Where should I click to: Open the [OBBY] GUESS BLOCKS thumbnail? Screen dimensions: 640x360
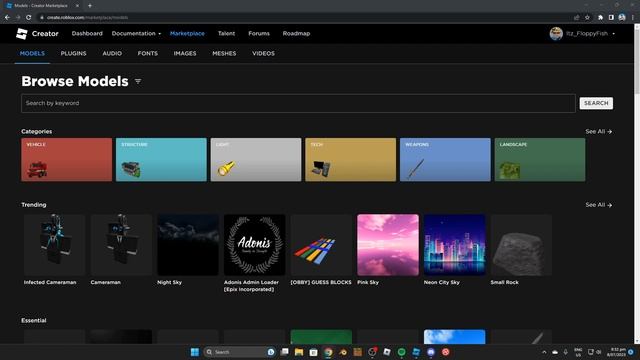click(321, 245)
